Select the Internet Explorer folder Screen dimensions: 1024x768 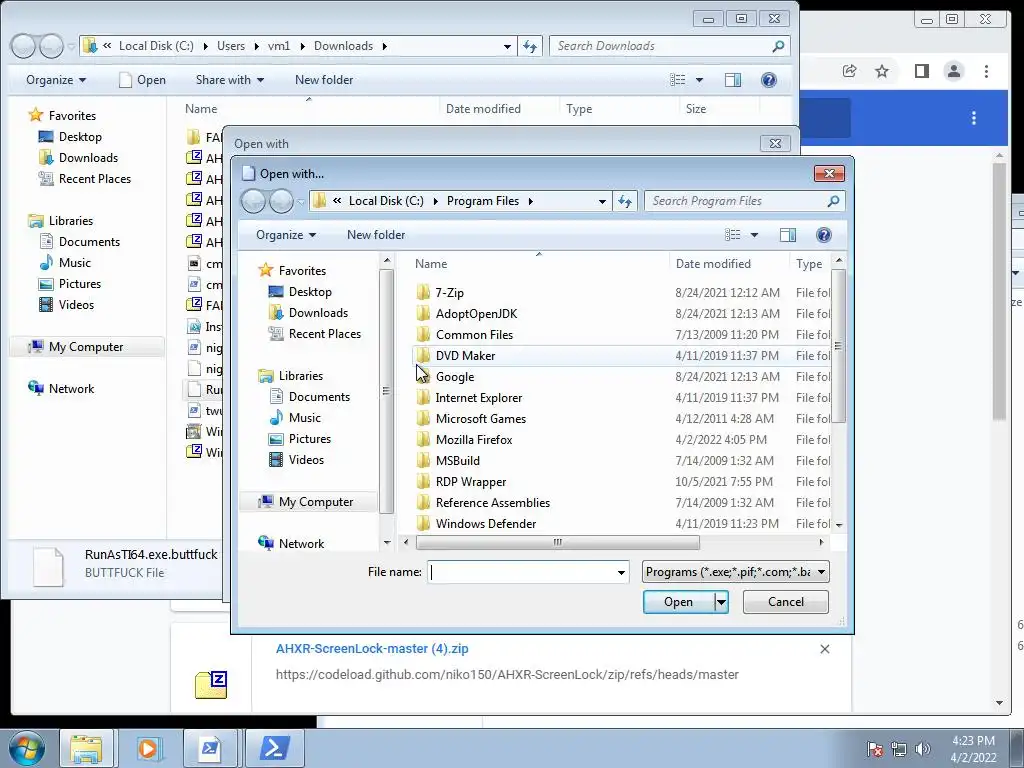pyautogui.click(x=479, y=398)
